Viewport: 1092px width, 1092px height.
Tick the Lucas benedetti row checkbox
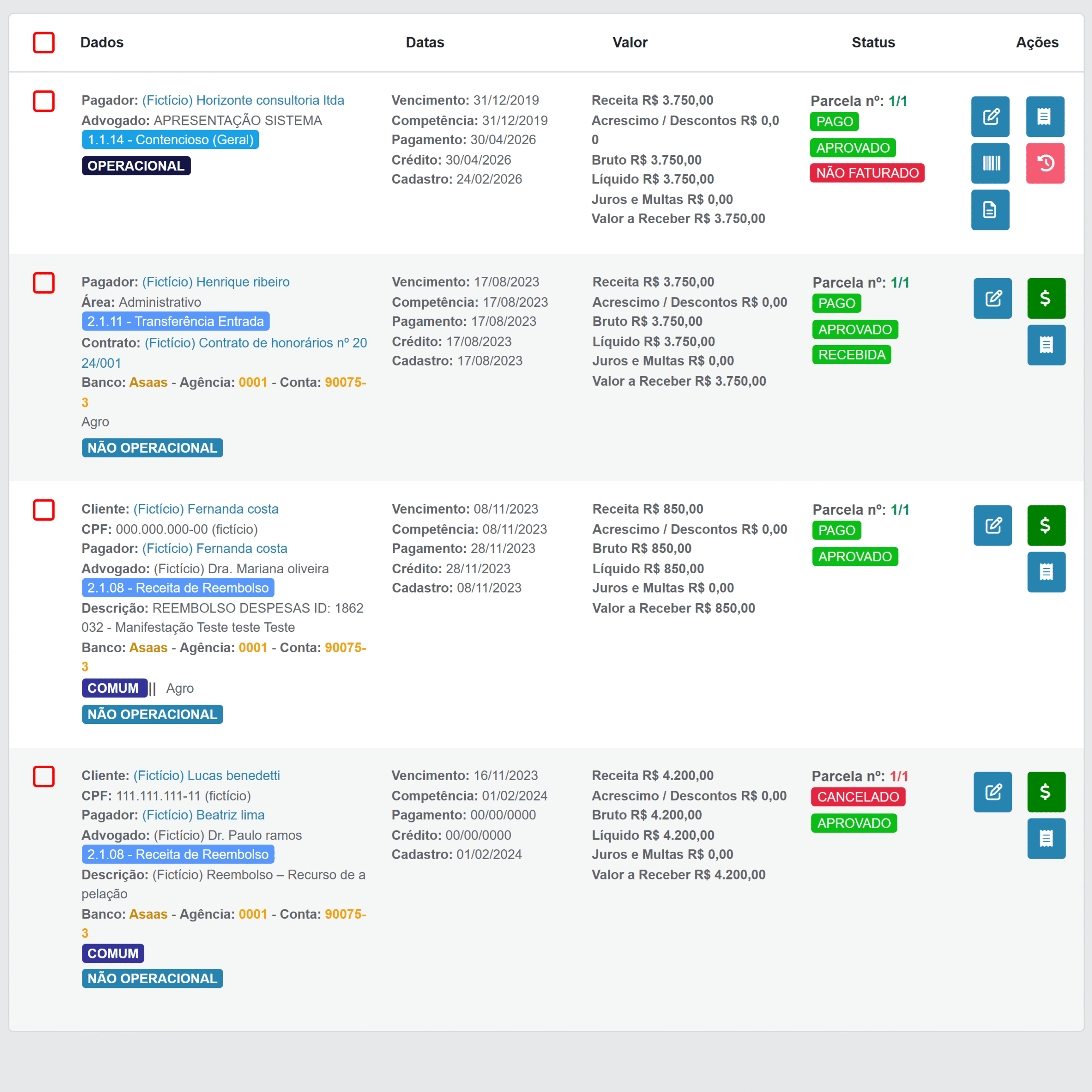[x=44, y=777]
